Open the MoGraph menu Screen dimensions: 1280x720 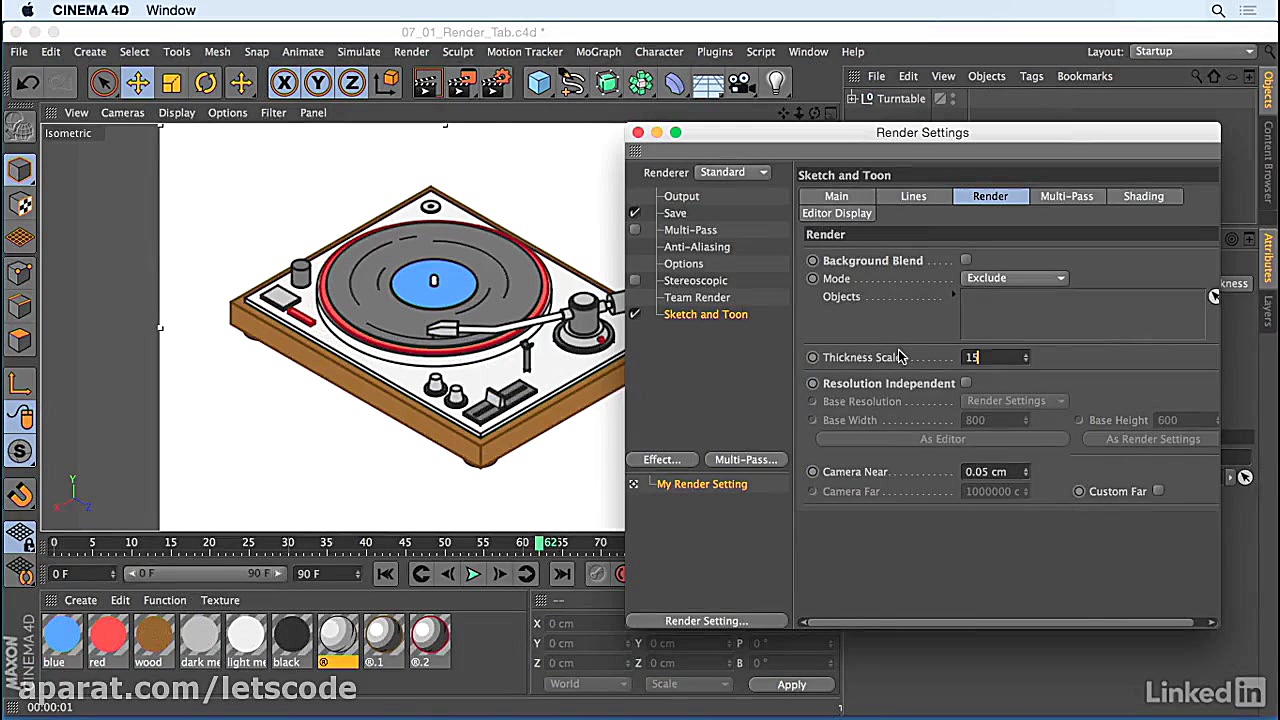599,52
